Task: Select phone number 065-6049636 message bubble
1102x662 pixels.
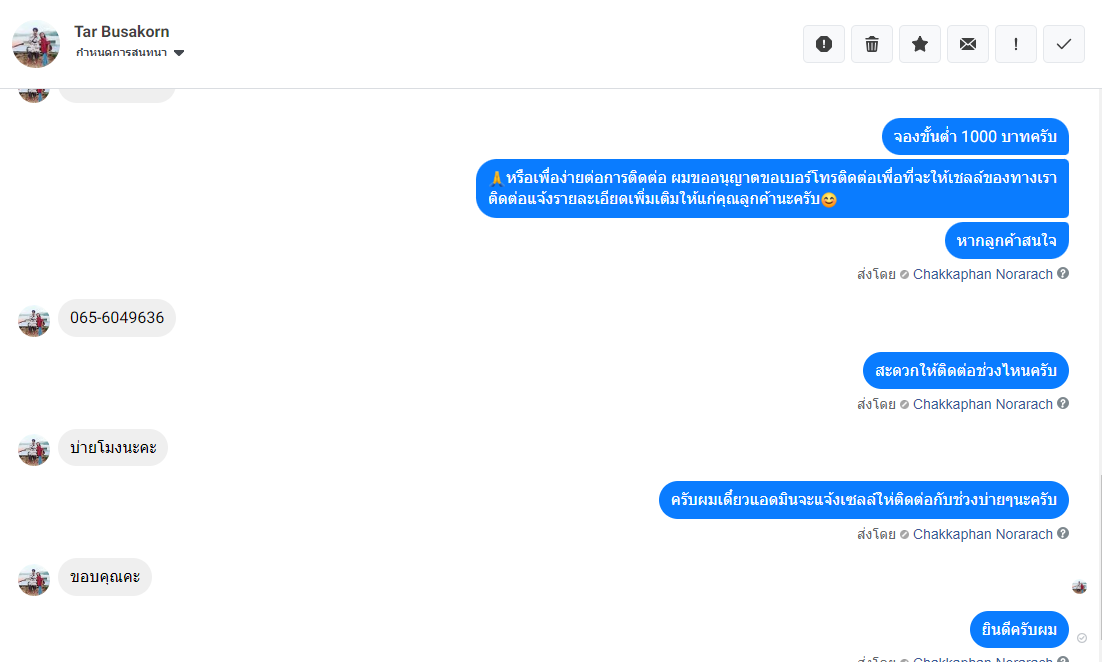Action: point(117,318)
